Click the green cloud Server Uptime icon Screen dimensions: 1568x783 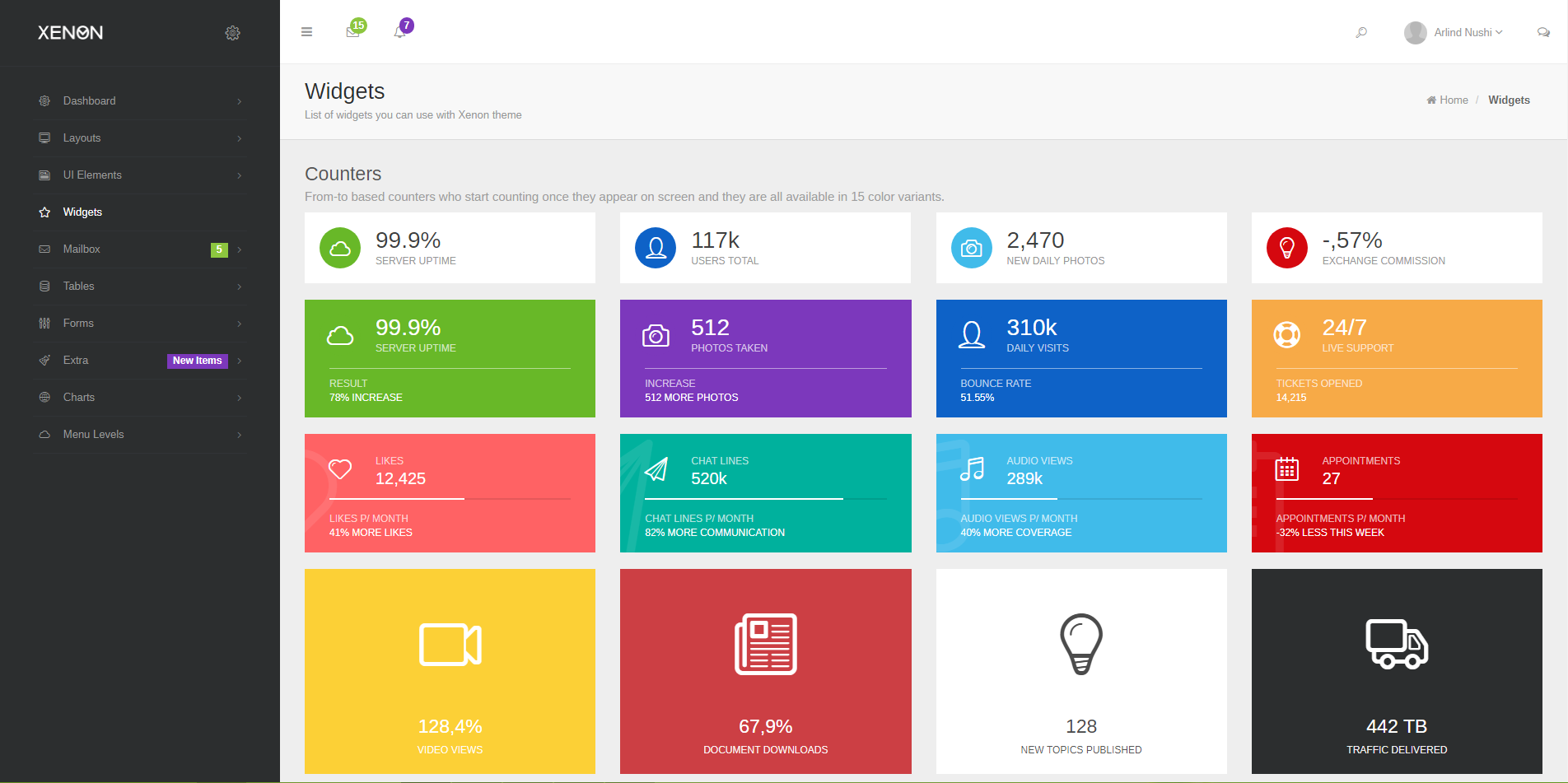click(x=340, y=248)
